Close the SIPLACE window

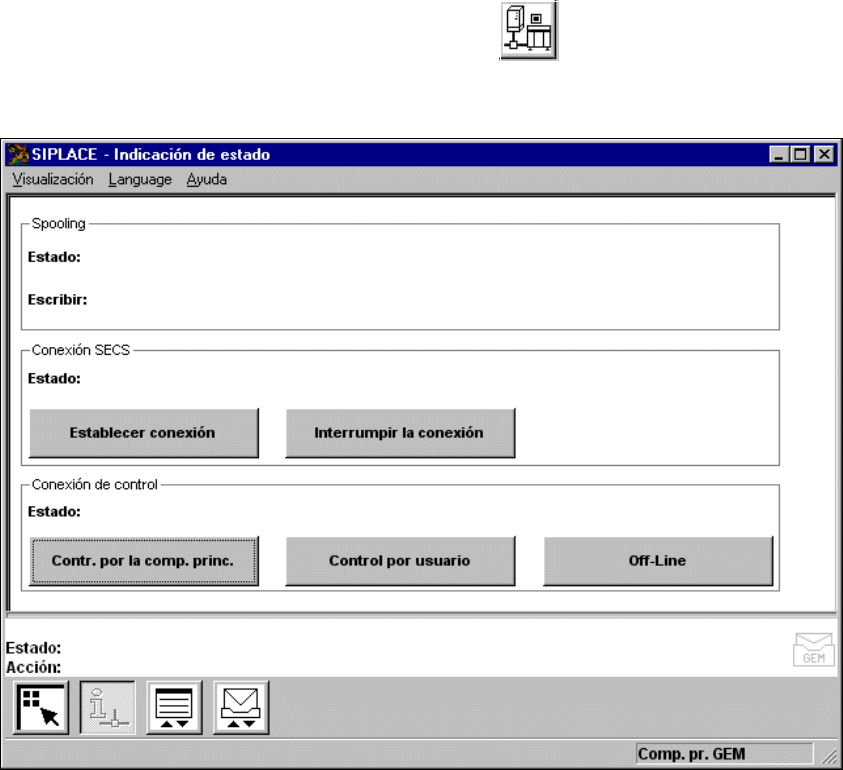[x=824, y=155]
